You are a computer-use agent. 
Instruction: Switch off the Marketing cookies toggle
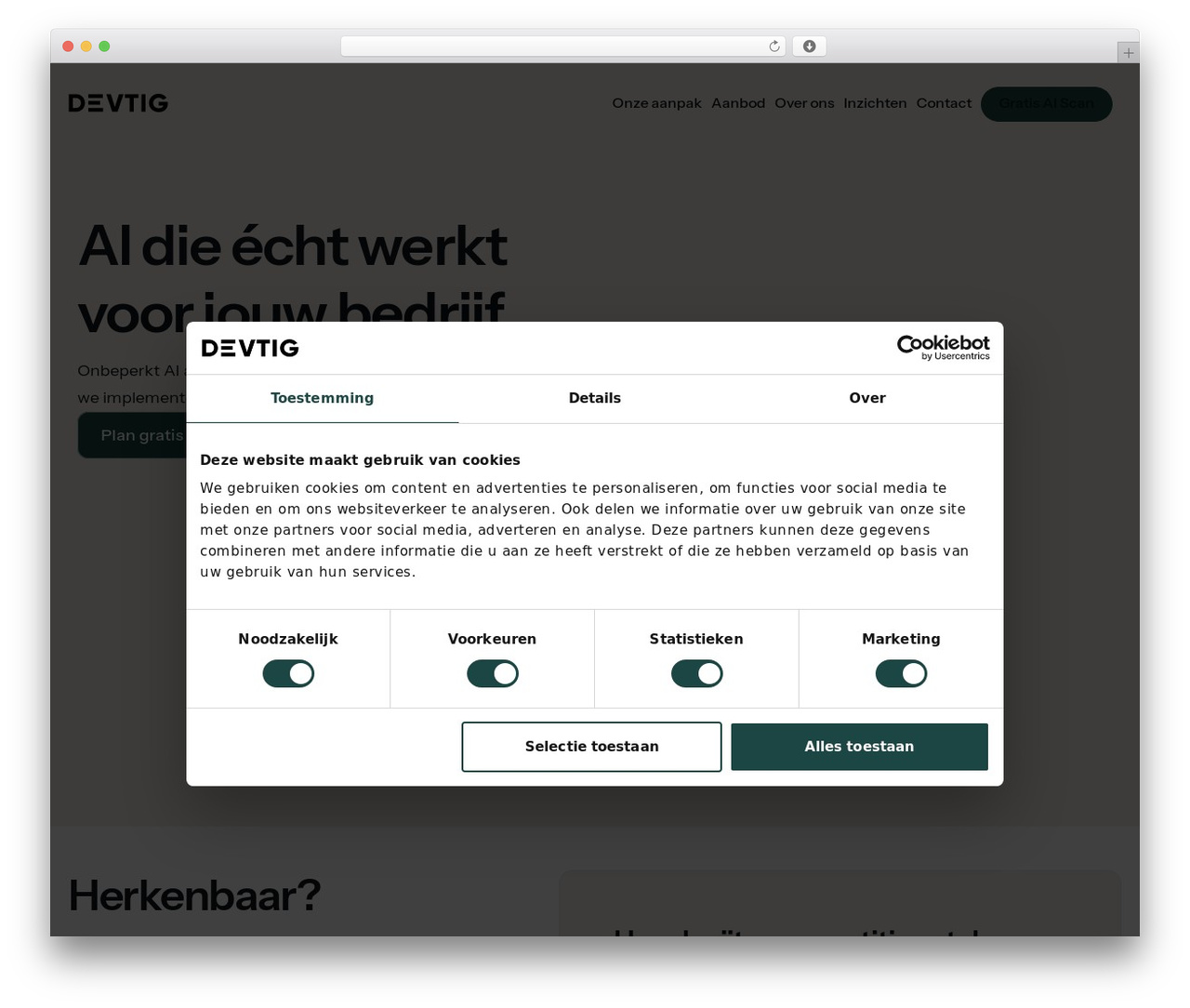point(901,673)
